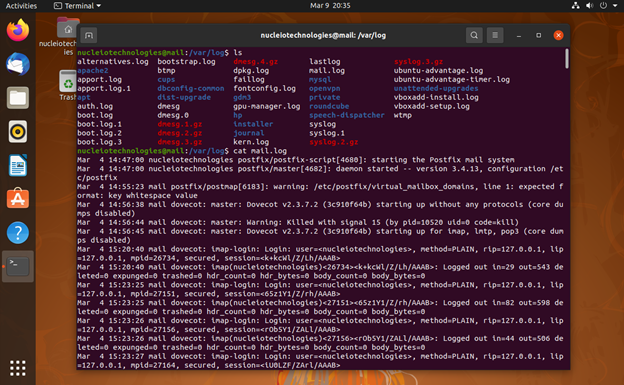Viewport: 624px width, 385px height.
Task: Click 'boot.log.3' in the listing
Action: 99,142
